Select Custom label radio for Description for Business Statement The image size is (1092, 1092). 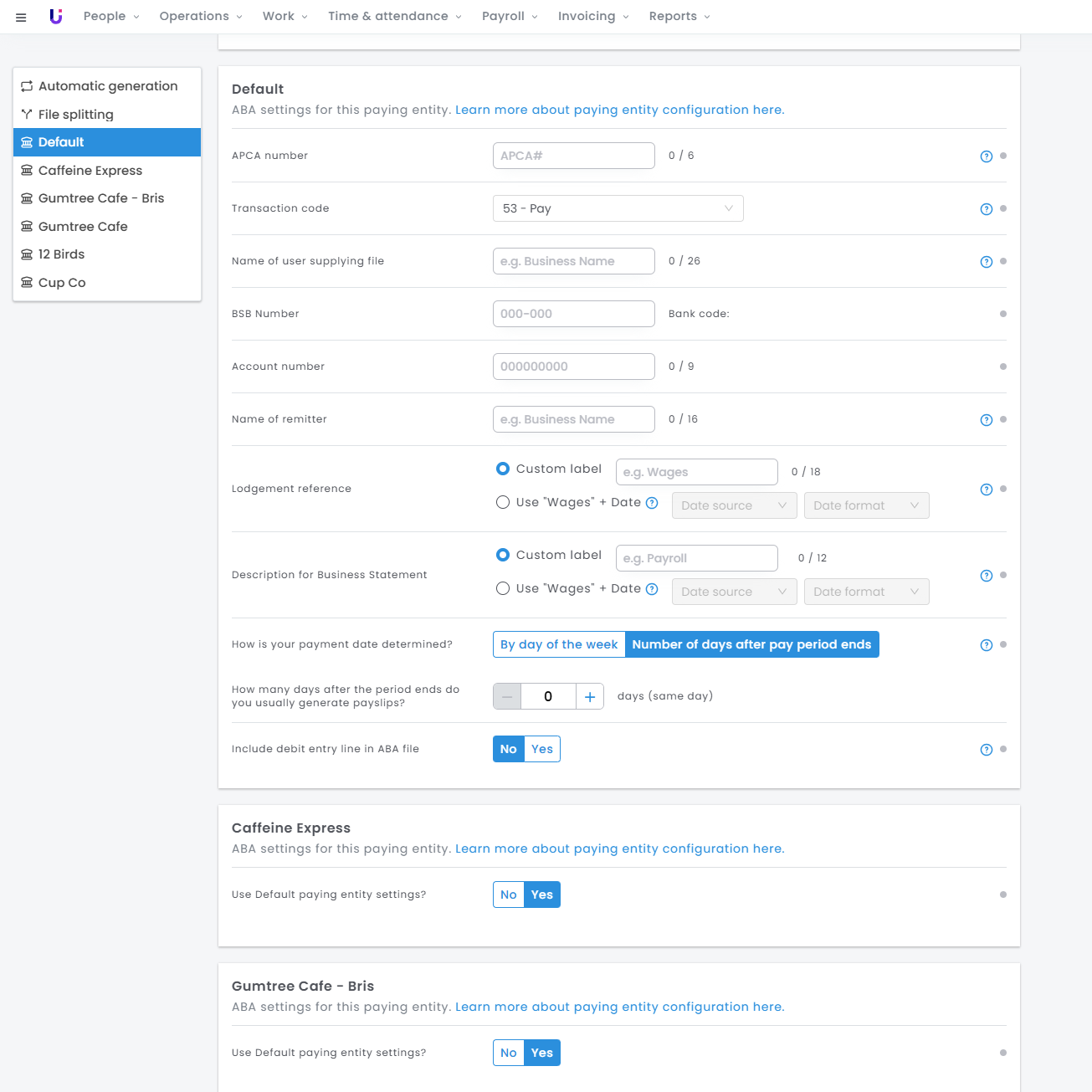point(503,555)
